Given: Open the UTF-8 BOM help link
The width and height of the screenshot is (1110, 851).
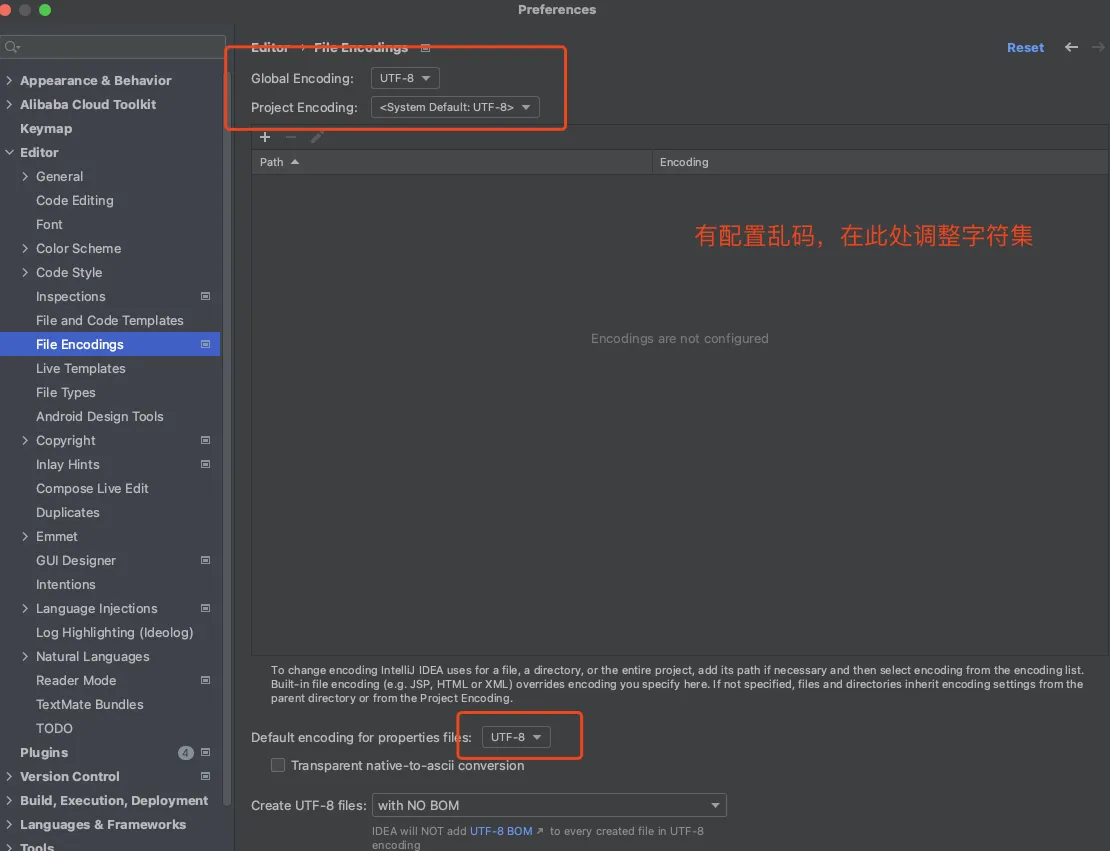Looking at the screenshot, I should 501,831.
